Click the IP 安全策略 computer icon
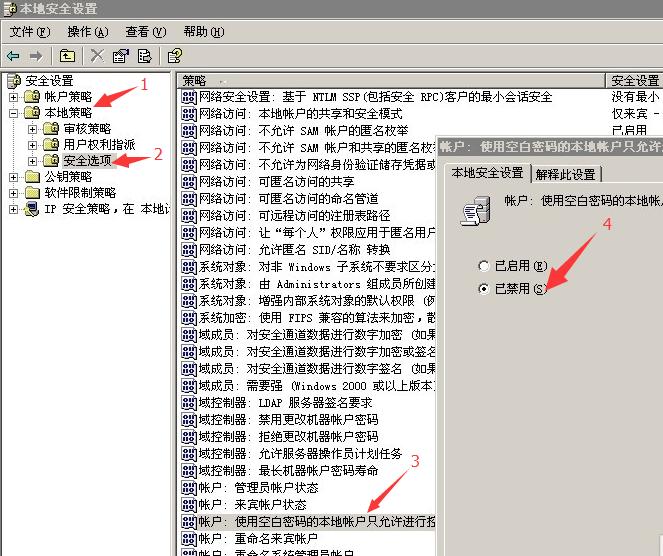 (31, 209)
